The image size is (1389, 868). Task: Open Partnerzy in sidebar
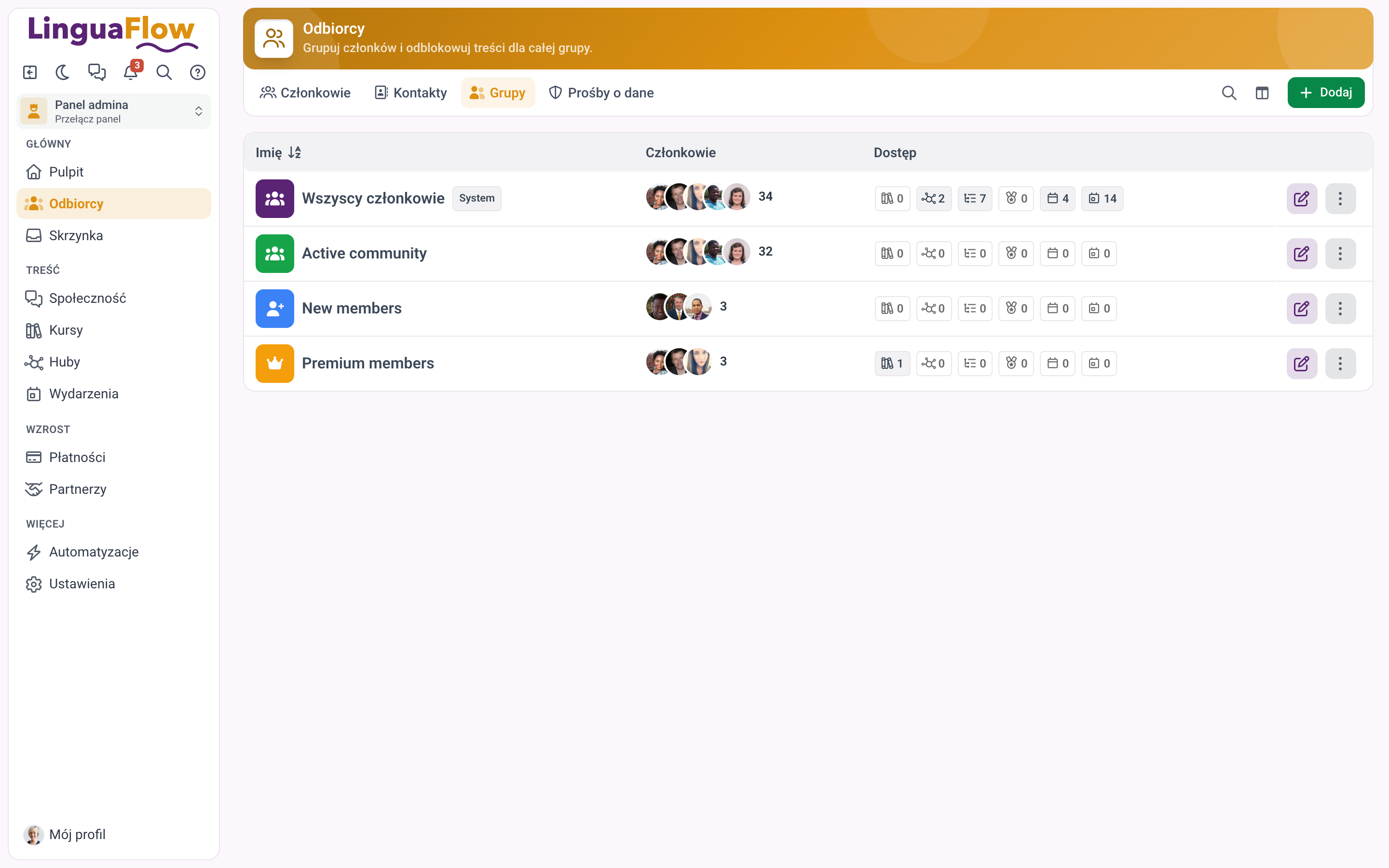[114, 489]
